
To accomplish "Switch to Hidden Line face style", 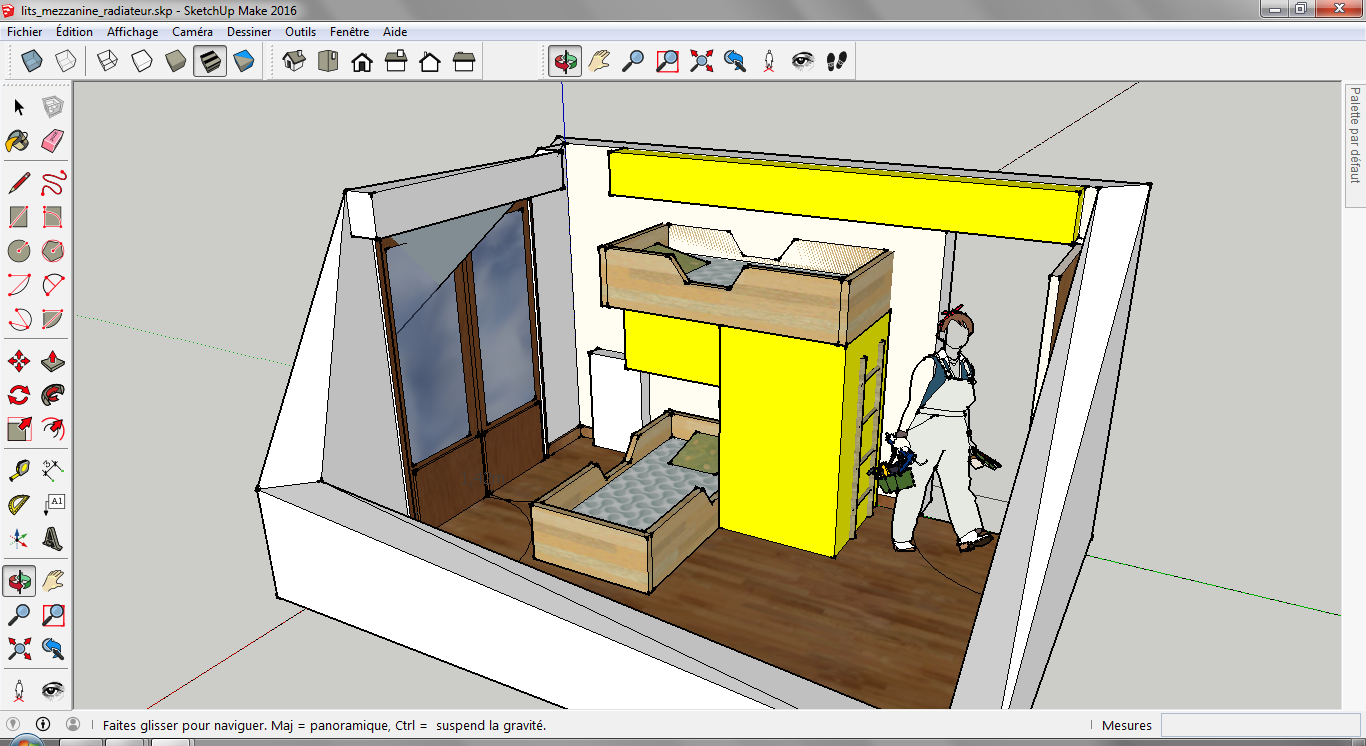I will (142, 62).
